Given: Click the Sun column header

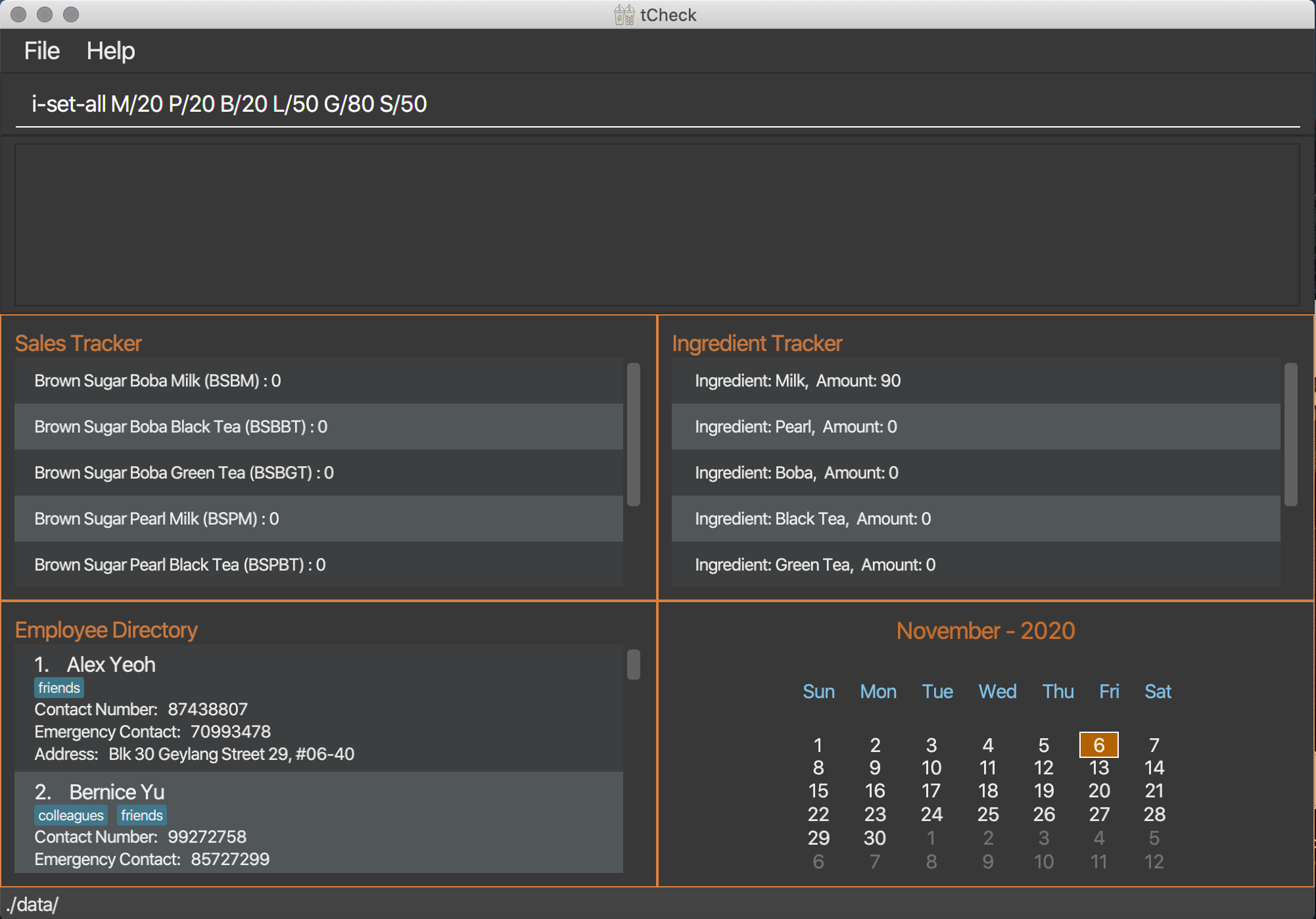Looking at the screenshot, I should click(x=818, y=692).
